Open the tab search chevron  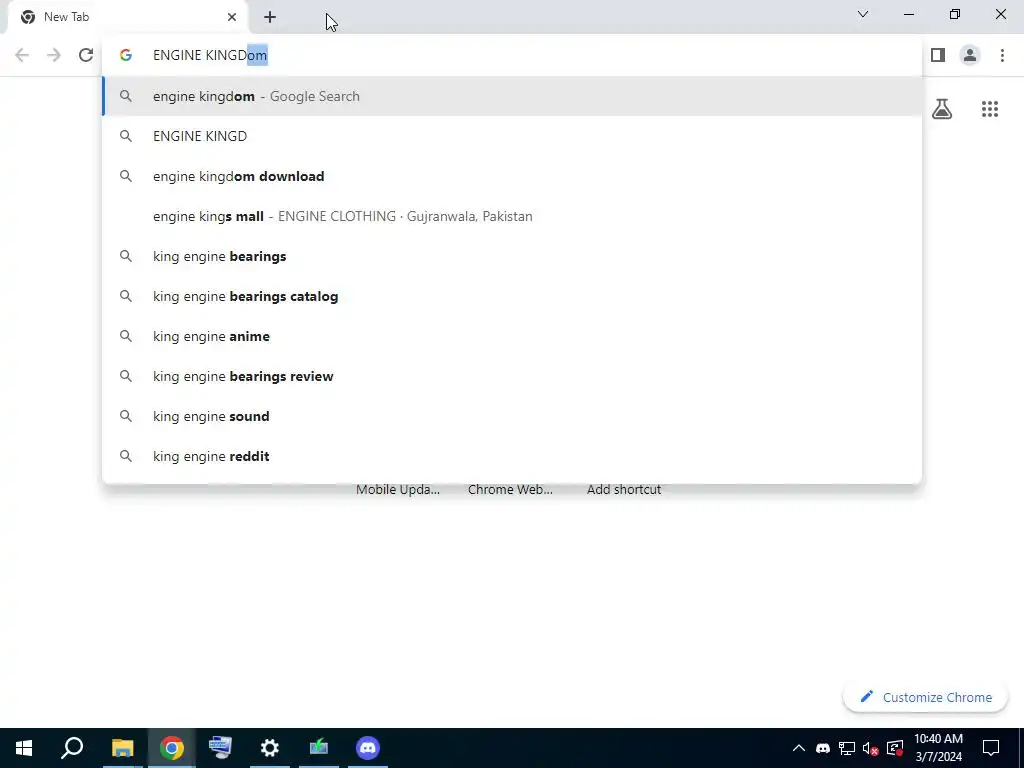pos(863,14)
